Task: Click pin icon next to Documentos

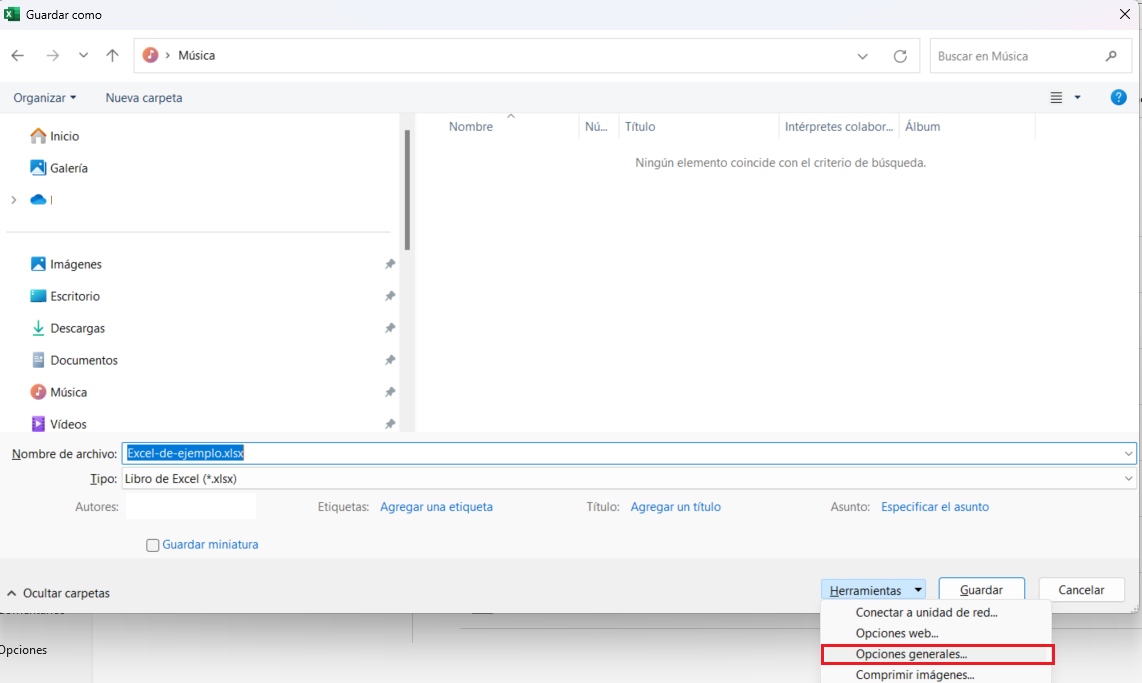Action: pos(390,360)
